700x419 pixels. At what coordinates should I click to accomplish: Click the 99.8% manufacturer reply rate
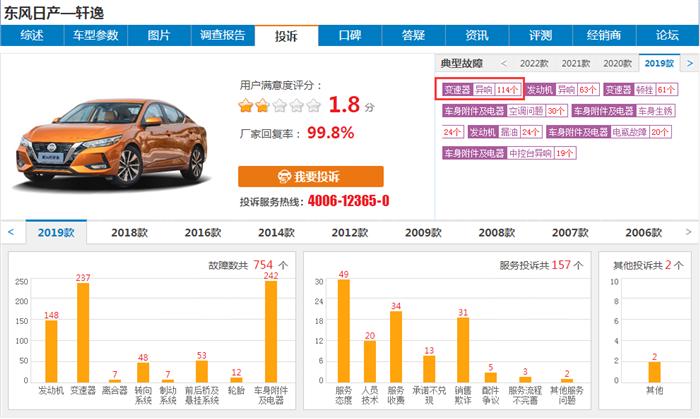331,133
